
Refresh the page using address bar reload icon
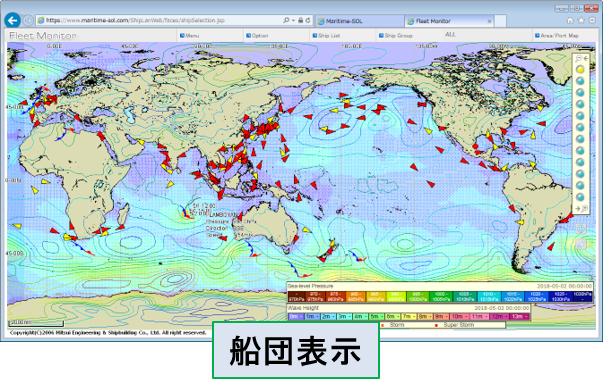pos(308,20)
